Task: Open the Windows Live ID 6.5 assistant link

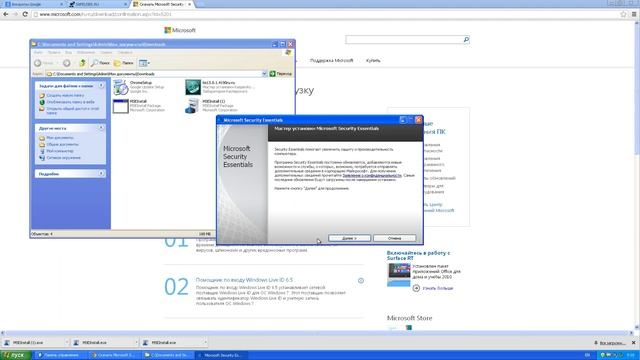Action: pos(244,280)
